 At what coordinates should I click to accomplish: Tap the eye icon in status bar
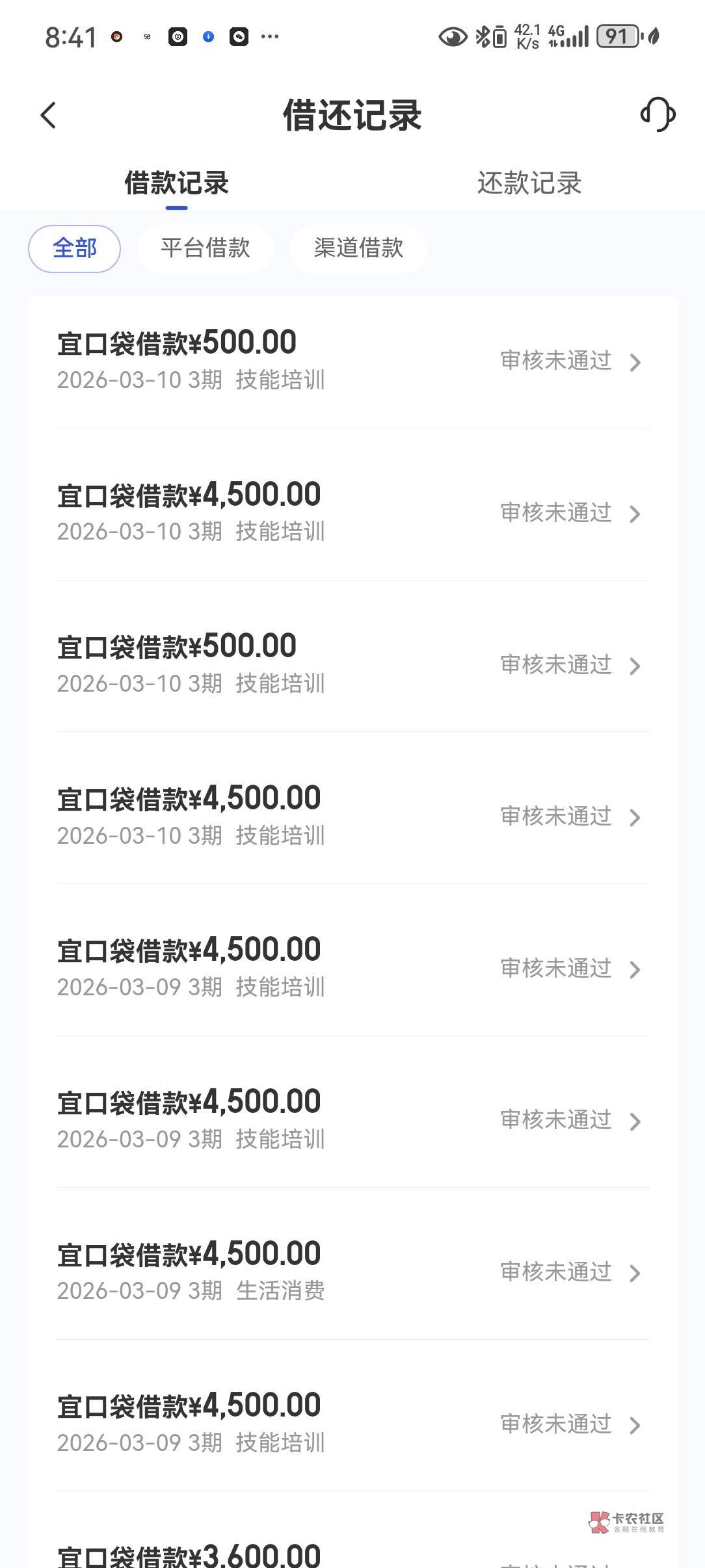click(453, 36)
